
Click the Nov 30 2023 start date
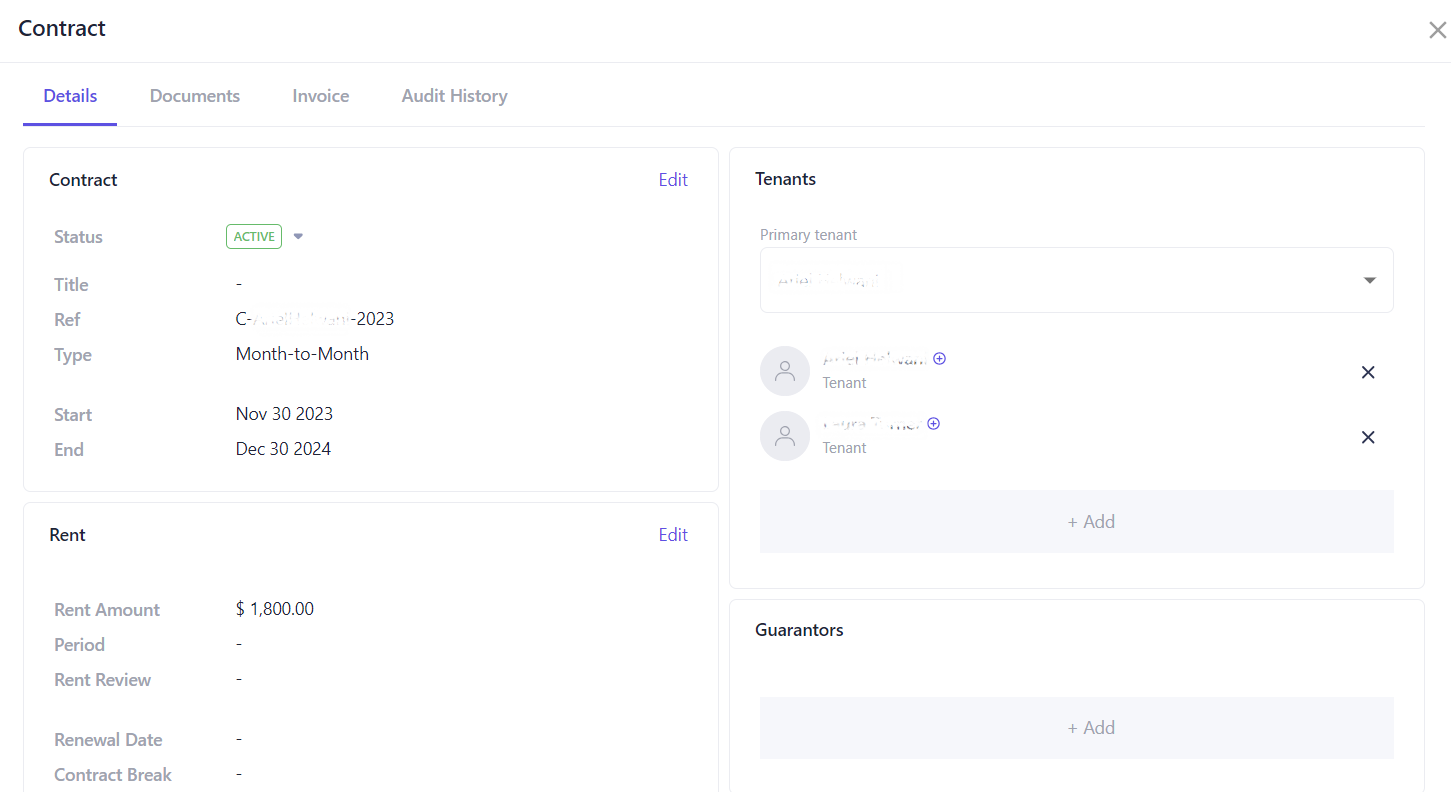click(284, 414)
